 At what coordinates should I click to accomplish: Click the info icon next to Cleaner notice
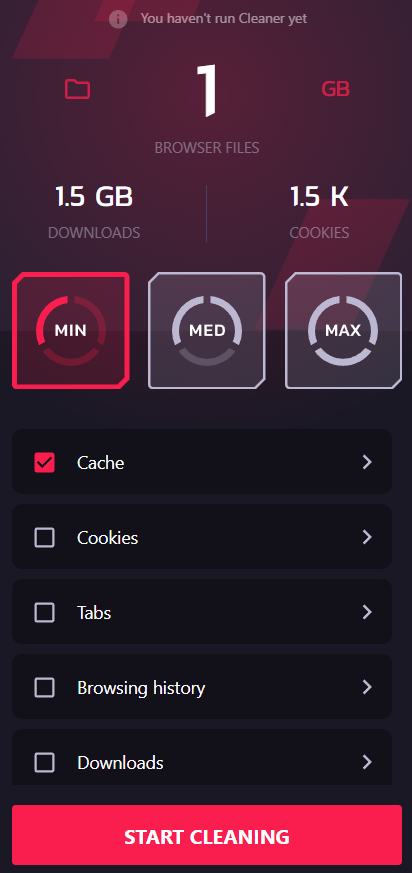click(x=118, y=19)
